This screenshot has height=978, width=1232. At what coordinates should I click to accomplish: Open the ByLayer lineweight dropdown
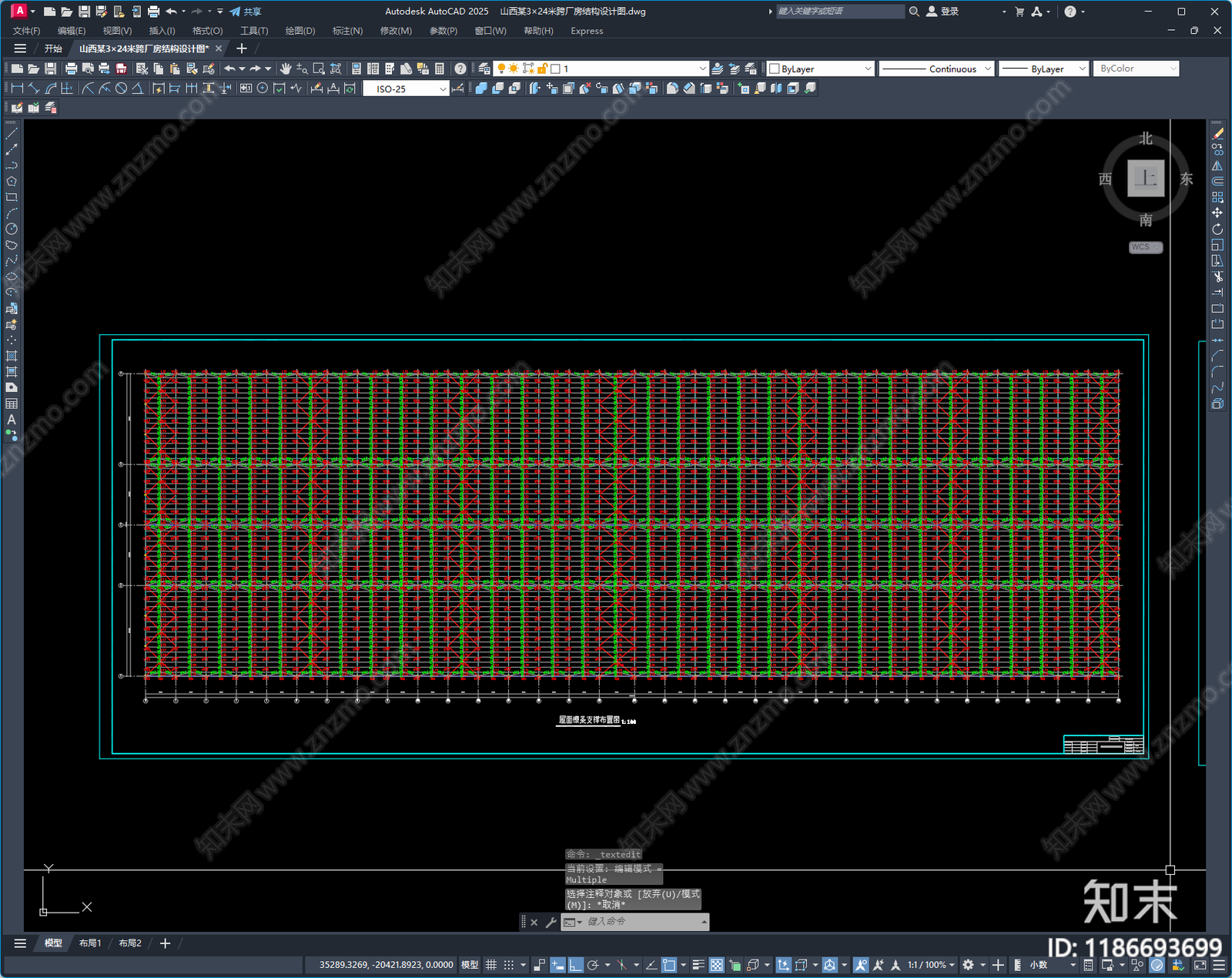tap(1043, 69)
